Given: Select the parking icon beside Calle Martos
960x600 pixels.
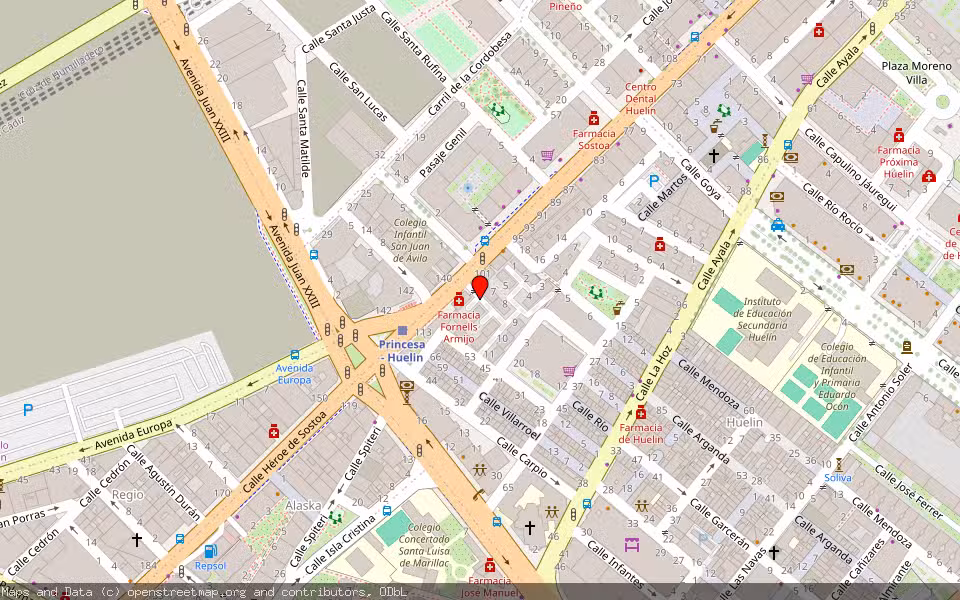Looking at the screenshot, I should (x=653, y=181).
